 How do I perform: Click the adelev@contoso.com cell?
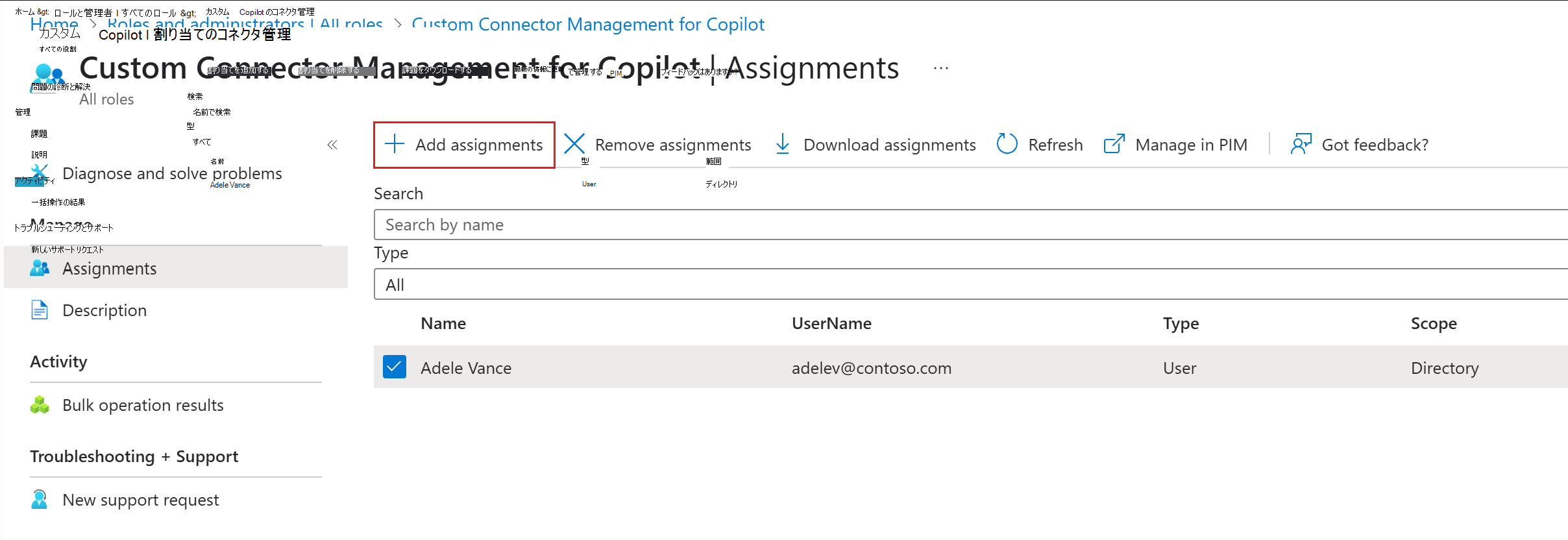point(872,368)
